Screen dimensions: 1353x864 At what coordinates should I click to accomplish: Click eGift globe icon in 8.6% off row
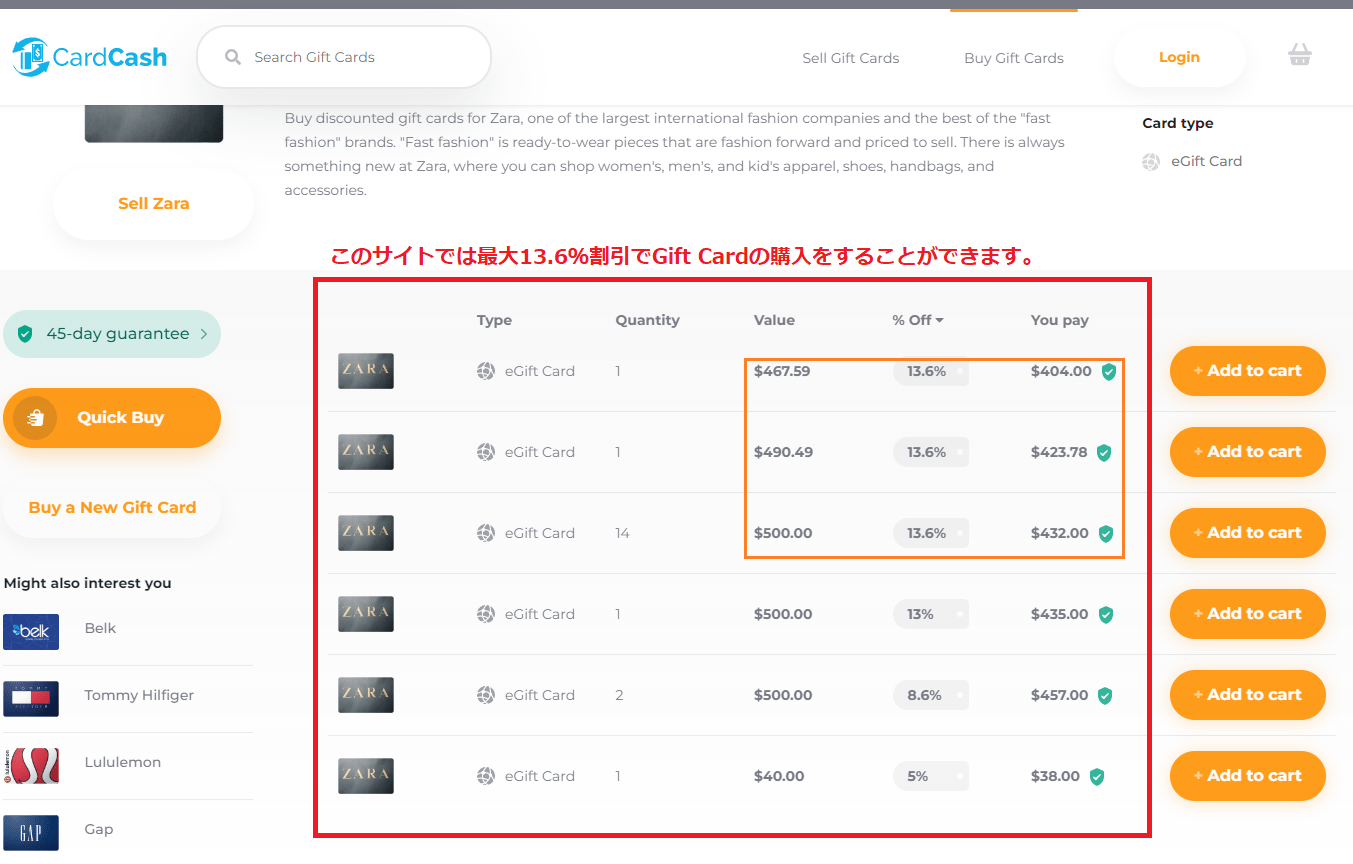click(x=486, y=695)
